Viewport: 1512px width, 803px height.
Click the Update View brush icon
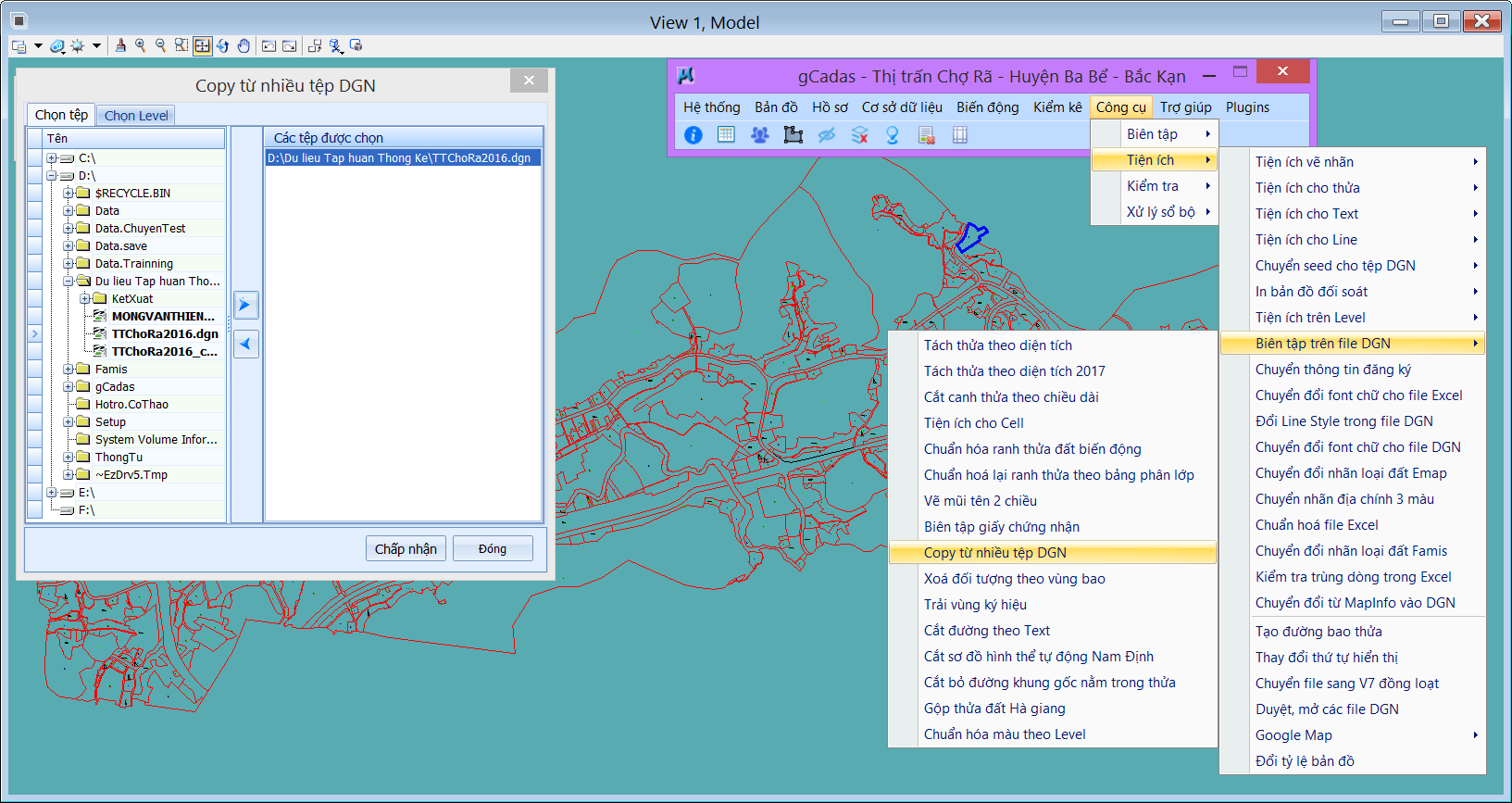point(120,45)
